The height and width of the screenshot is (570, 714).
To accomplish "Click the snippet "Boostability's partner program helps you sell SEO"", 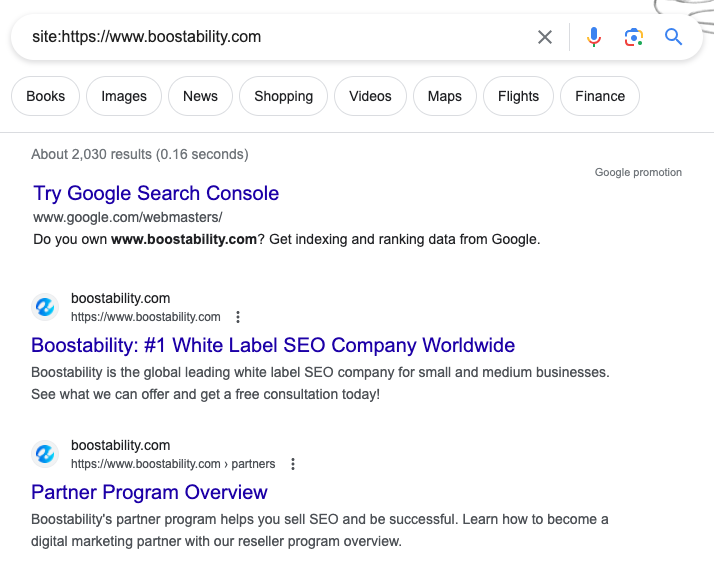I will pos(320,530).
